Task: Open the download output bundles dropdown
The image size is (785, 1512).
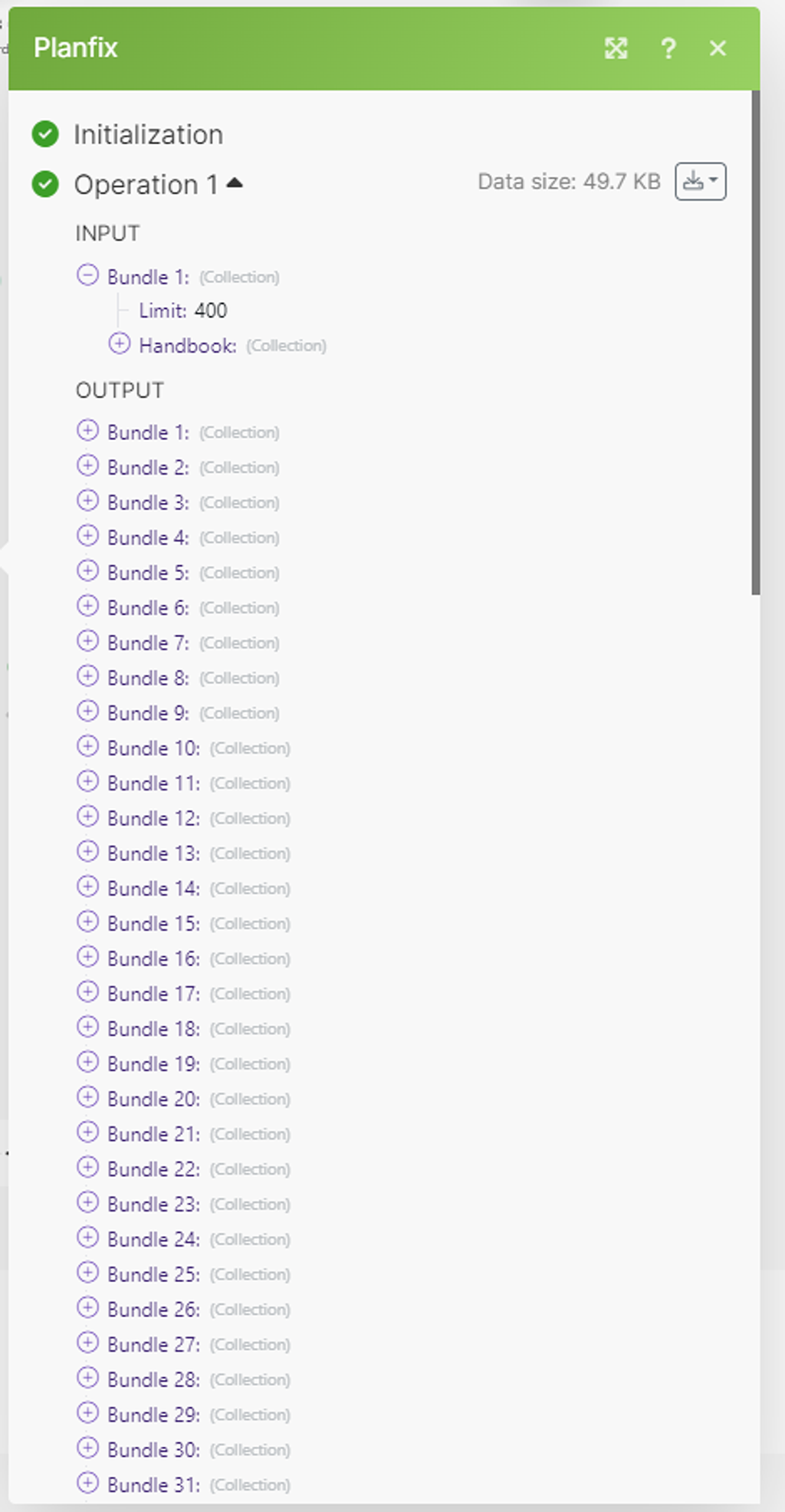Action: [x=700, y=182]
